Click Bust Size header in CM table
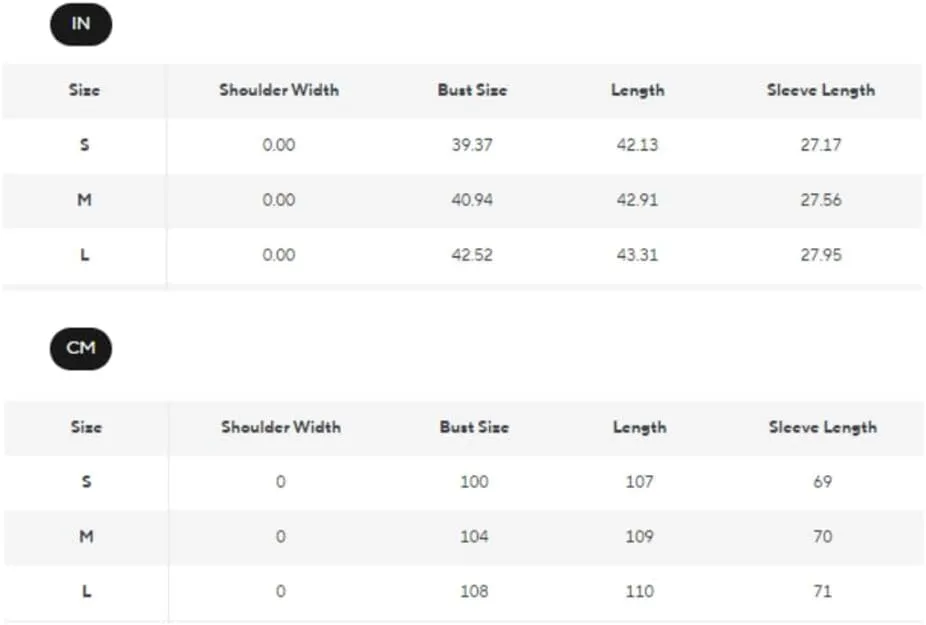 point(474,427)
